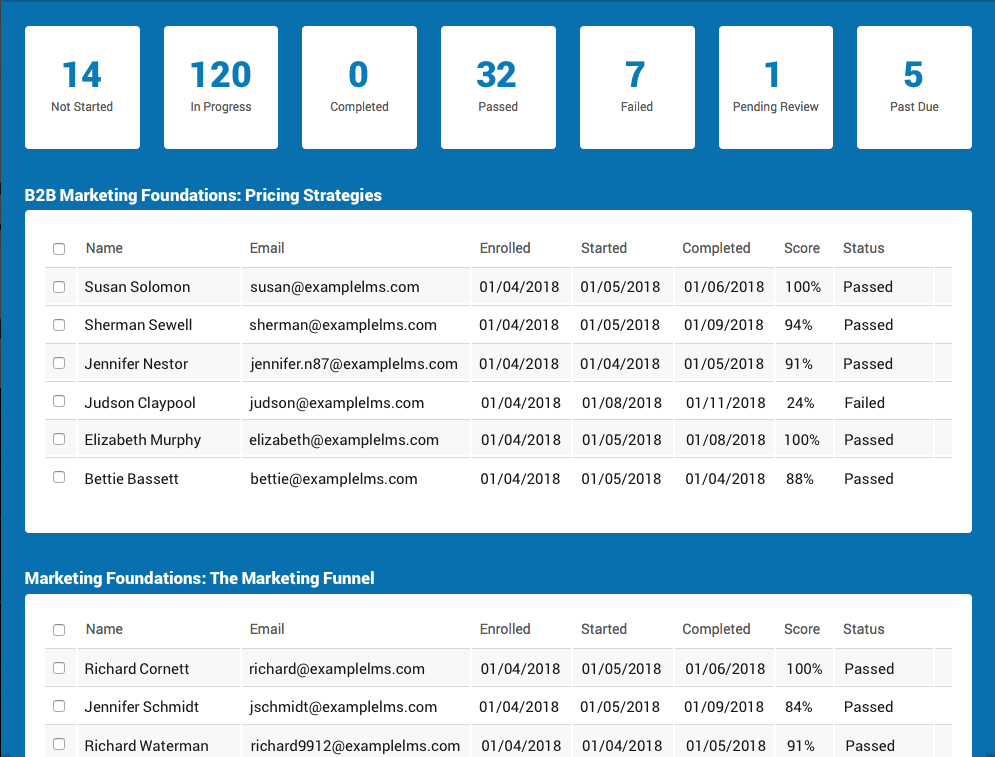Image resolution: width=995 pixels, height=757 pixels.
Task: Click Judson Claypool's started date 01/08/2018
Action: [x=622, y=402]
